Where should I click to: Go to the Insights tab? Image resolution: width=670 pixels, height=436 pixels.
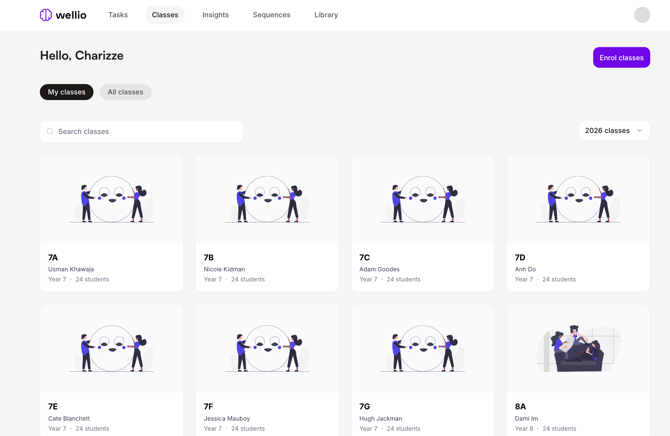point(215,15)
